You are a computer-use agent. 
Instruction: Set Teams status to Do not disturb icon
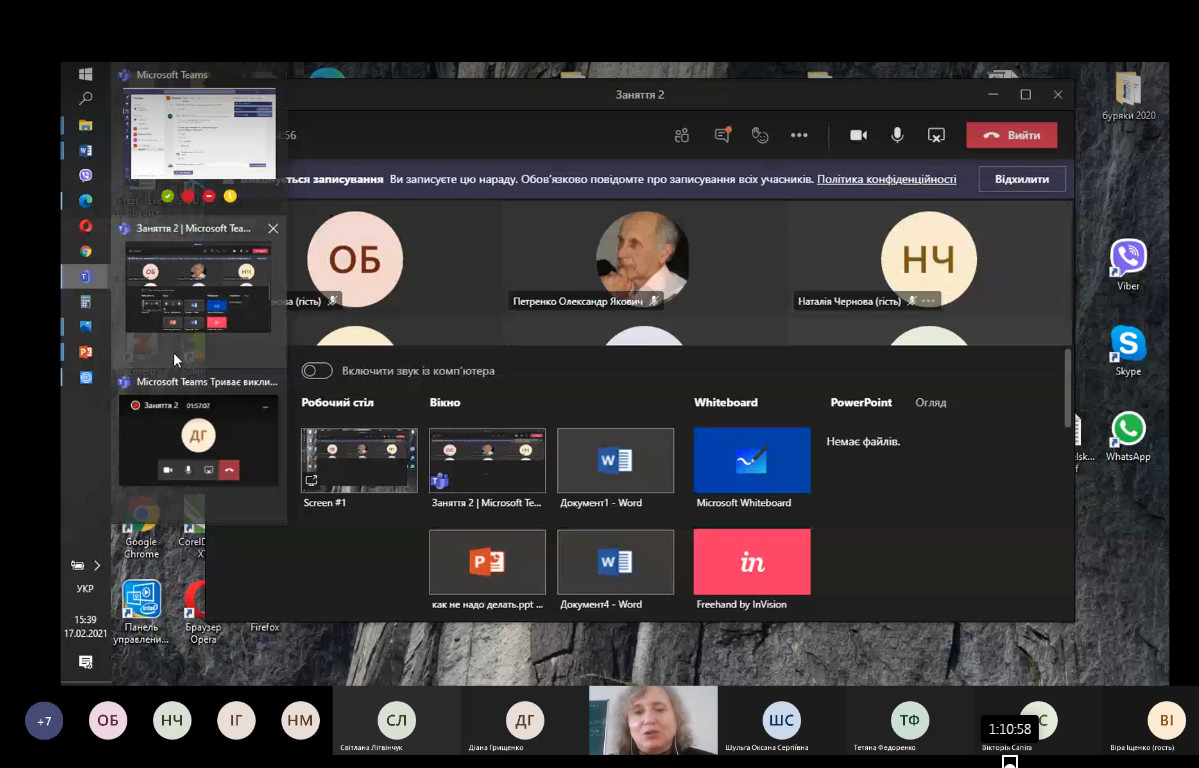click(209, 197)
